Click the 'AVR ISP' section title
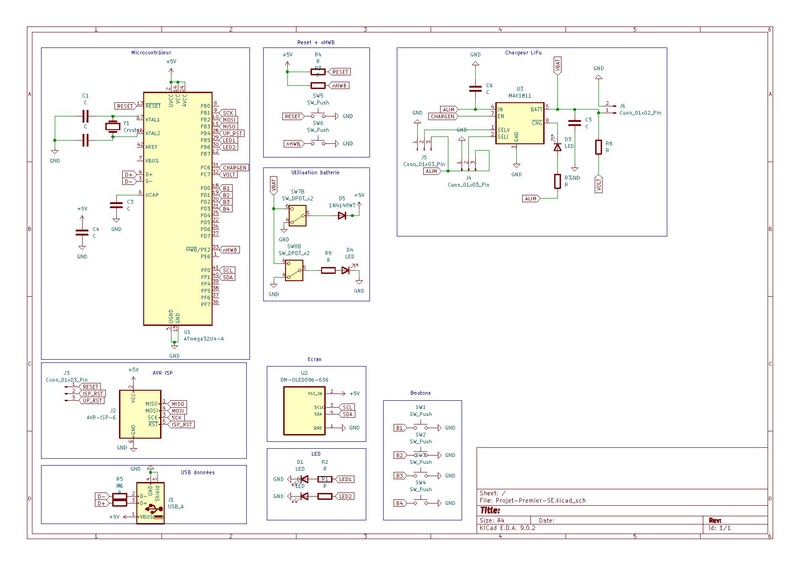Viewport: 800px width, 566px height. point(162,373)
